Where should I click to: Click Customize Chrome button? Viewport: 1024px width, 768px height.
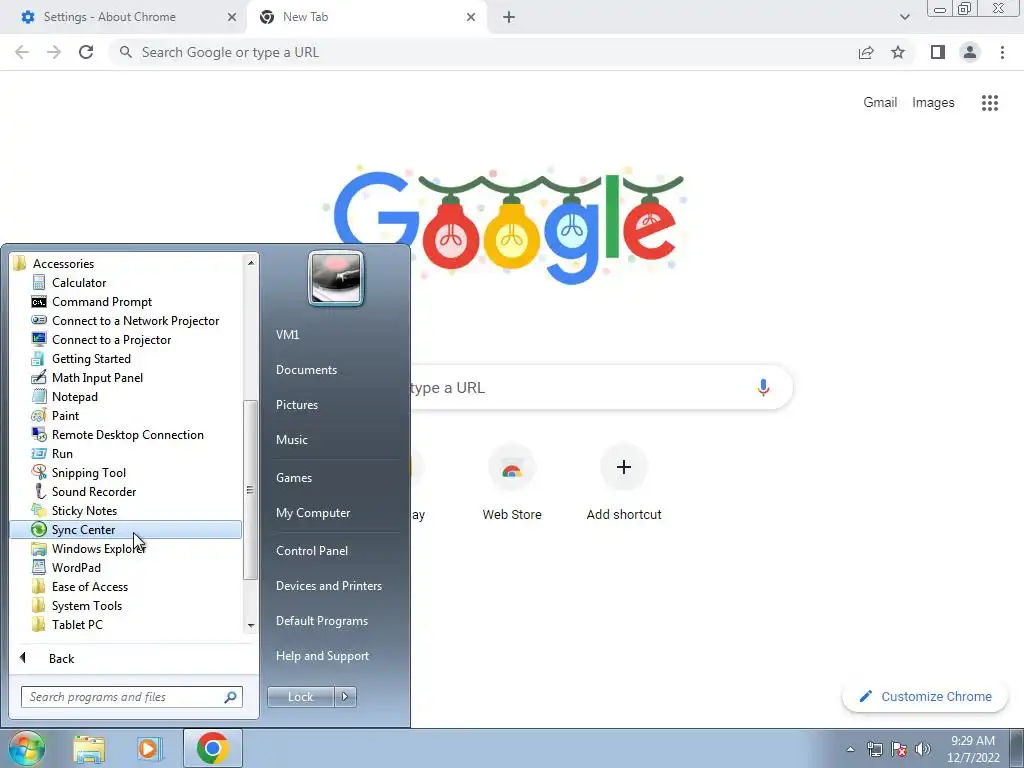[x=924, y=697]
